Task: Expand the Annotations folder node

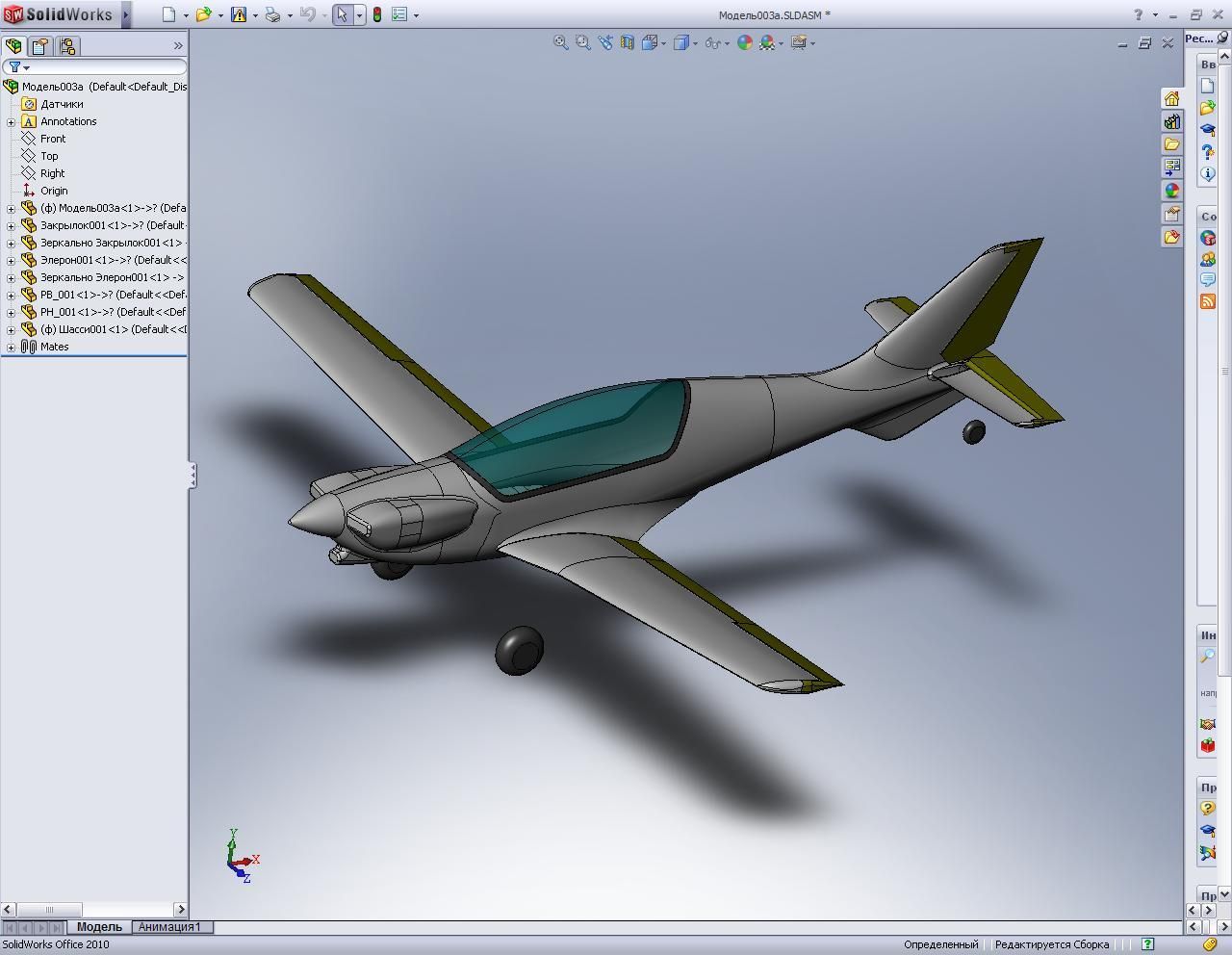Action: tap(11, 122)
